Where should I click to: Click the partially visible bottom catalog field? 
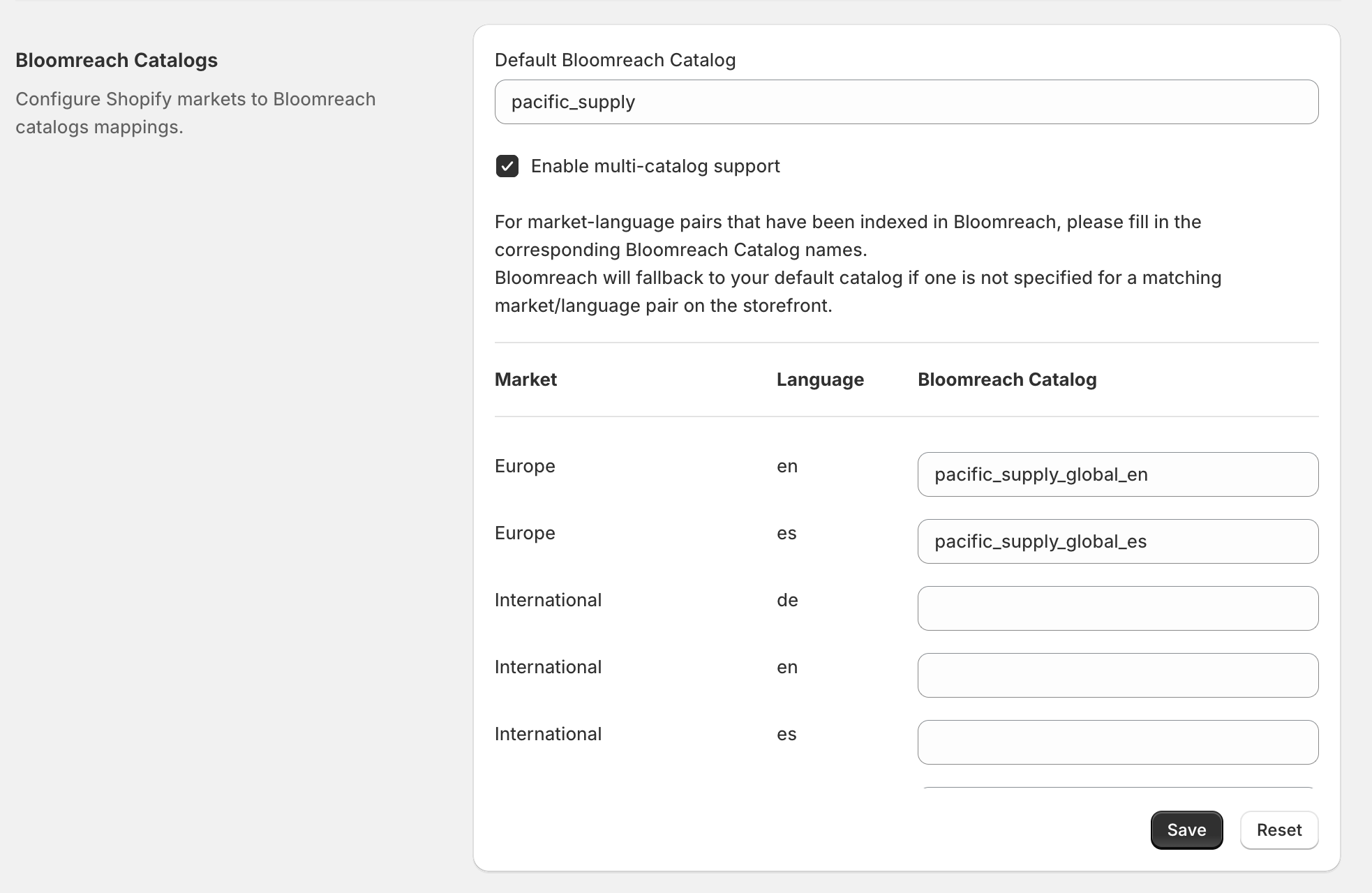(1117, 788)
